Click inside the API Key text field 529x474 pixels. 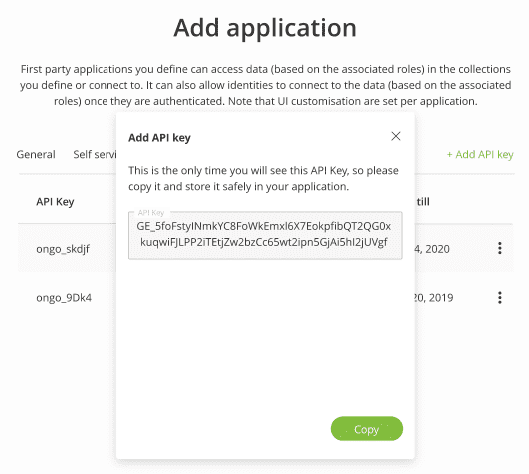pyautogui.click(x=265, y=235)
